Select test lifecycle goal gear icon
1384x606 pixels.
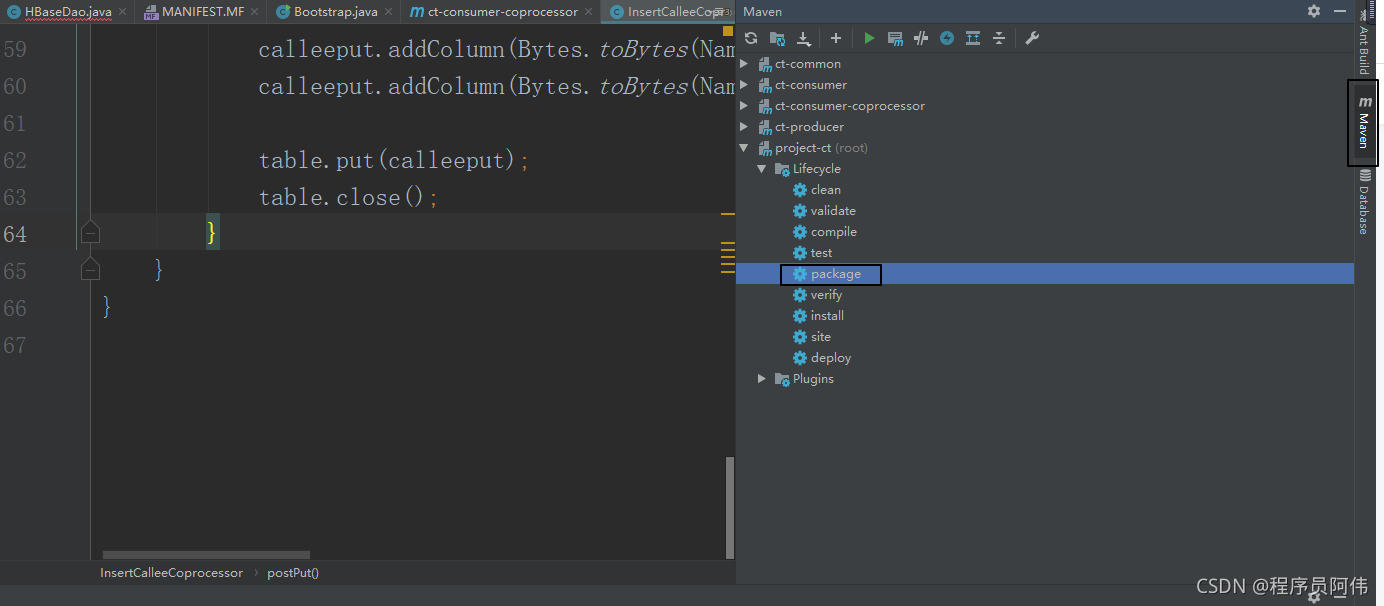800,253
